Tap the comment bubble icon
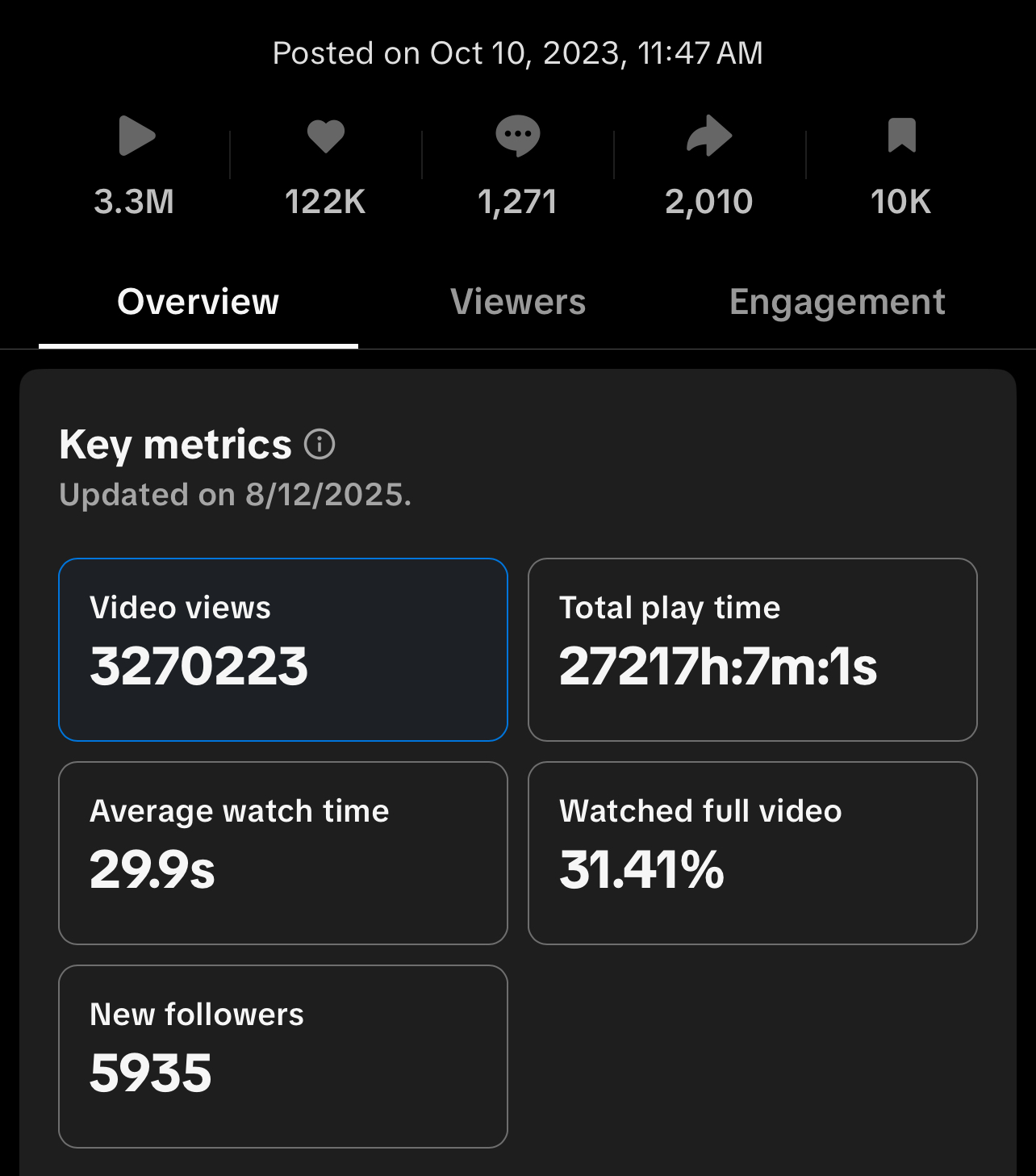 pyautogui.click(x=517, y=136)
